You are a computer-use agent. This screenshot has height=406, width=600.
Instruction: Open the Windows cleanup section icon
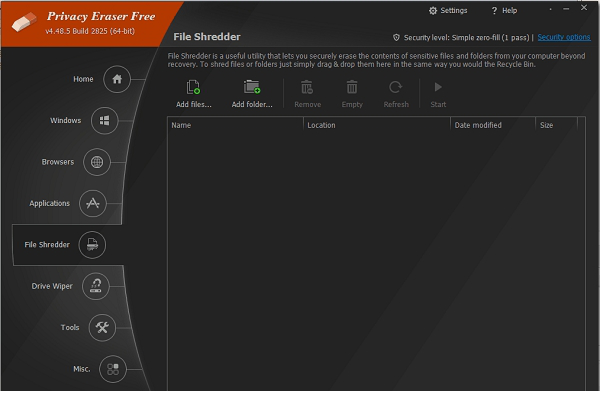104,121
